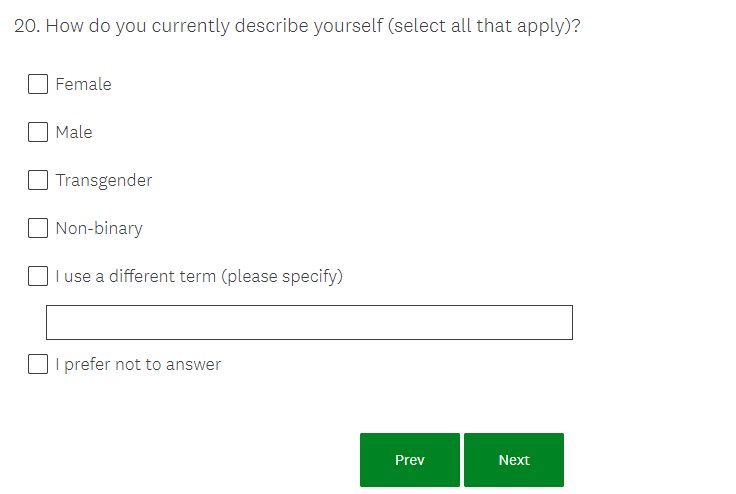Click the '20.' question number
736x494 pixels.
(27, 25)
